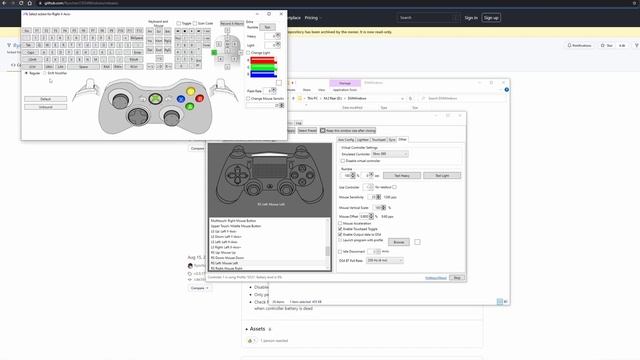Click the right trigger image beside Xbox controller
This screenshot has height=360, width=640.
(223, 91)
